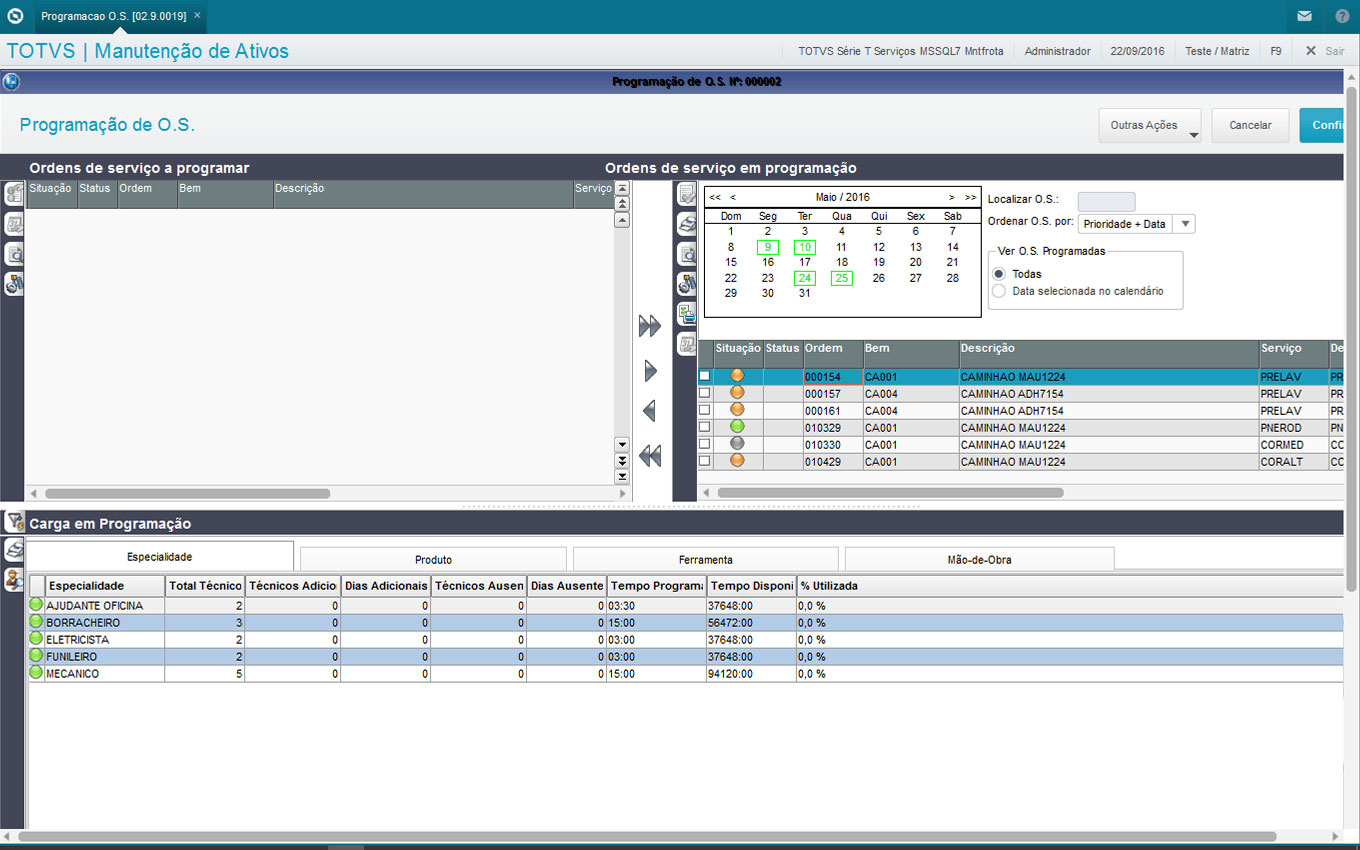Viewport: 1360px width, 850px height.
Task: Click the horizontal scrollbar under scheduled orders
Action: coord(890,492)
